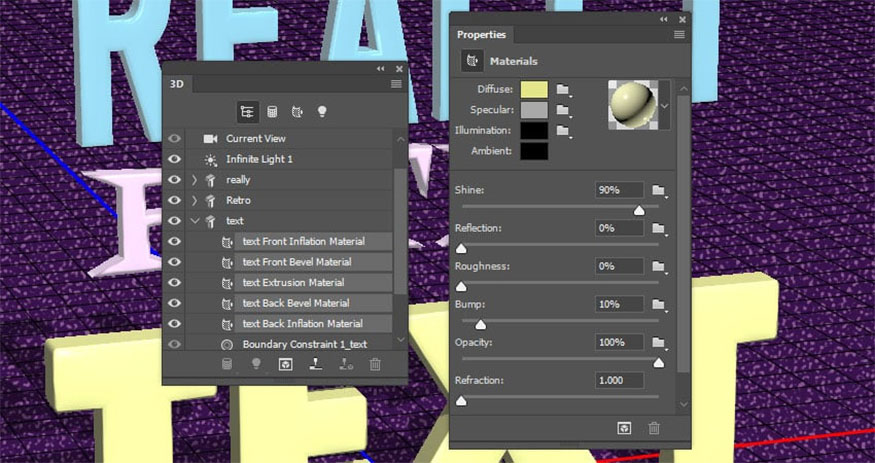Select Infinite Light 1 row
Screen dimensions: 875x463
[289, 159]
